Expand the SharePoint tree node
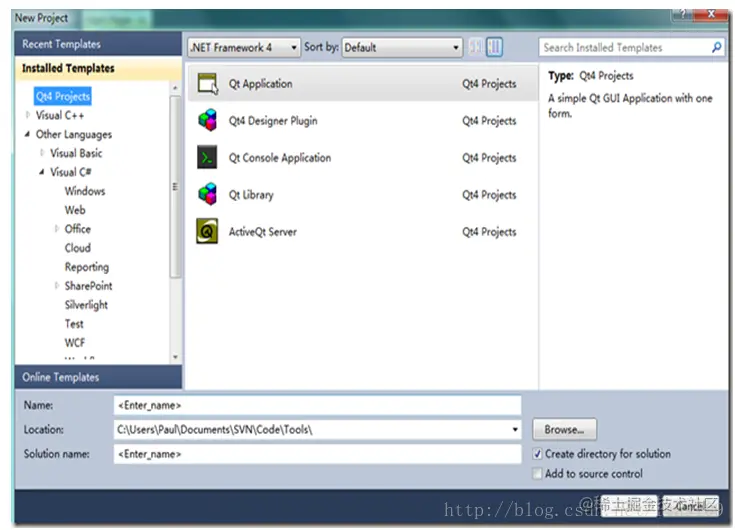Image resolution: width=735 pixels, height=530 pixels. pos(56,285)
